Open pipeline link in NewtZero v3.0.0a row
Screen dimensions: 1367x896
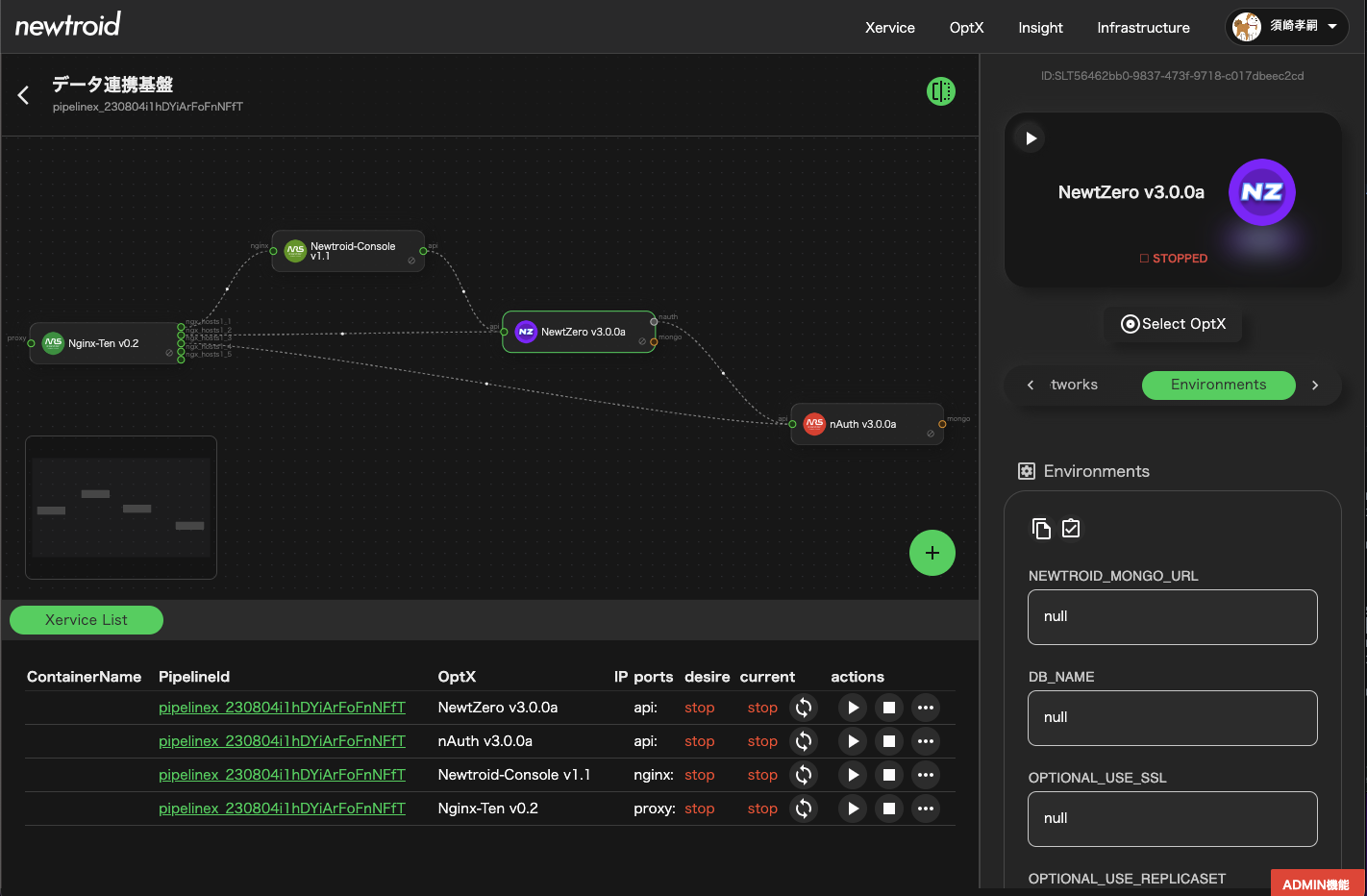pyautogui.click(x=282, y=708)
